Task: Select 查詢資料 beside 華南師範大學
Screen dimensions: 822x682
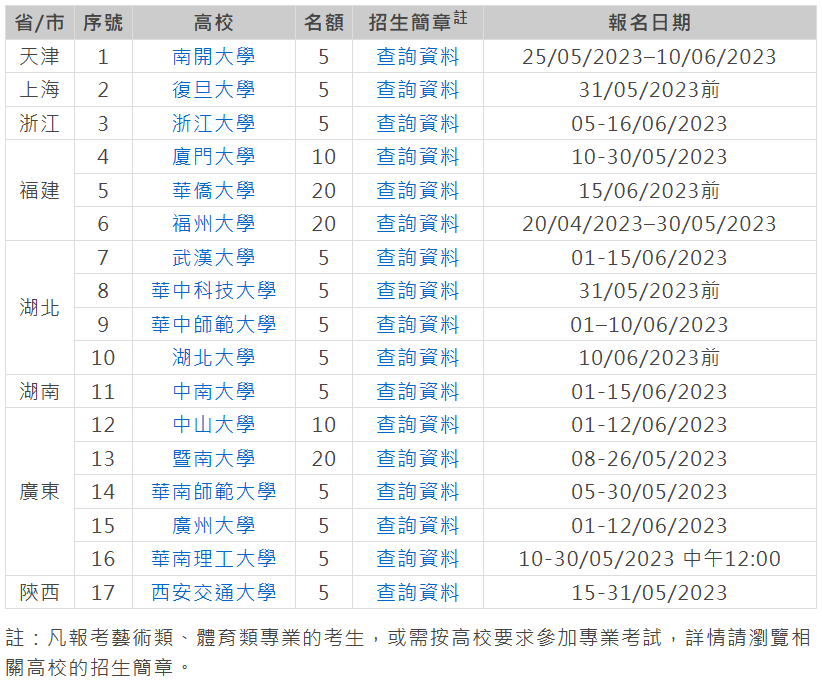Action: coord(418,492)
